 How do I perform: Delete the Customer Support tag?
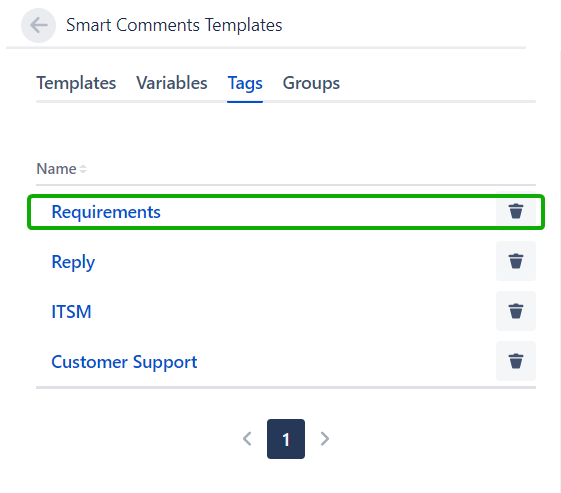[516, 361]
